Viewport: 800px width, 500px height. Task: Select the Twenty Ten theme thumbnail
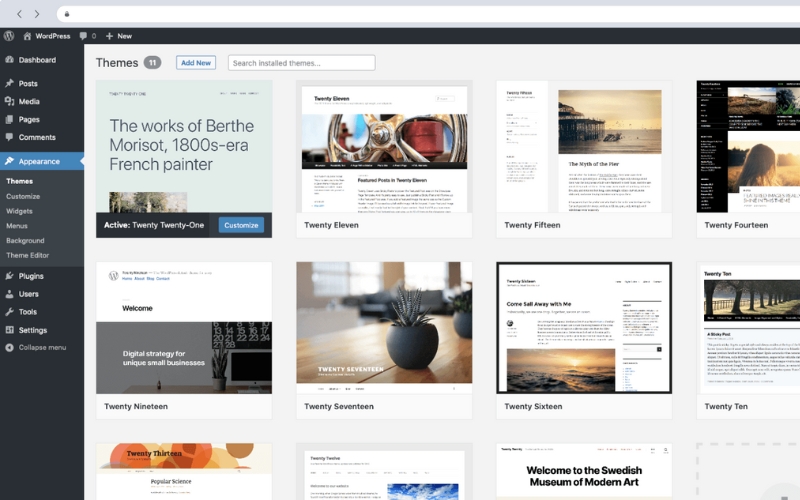coord(748,328)
